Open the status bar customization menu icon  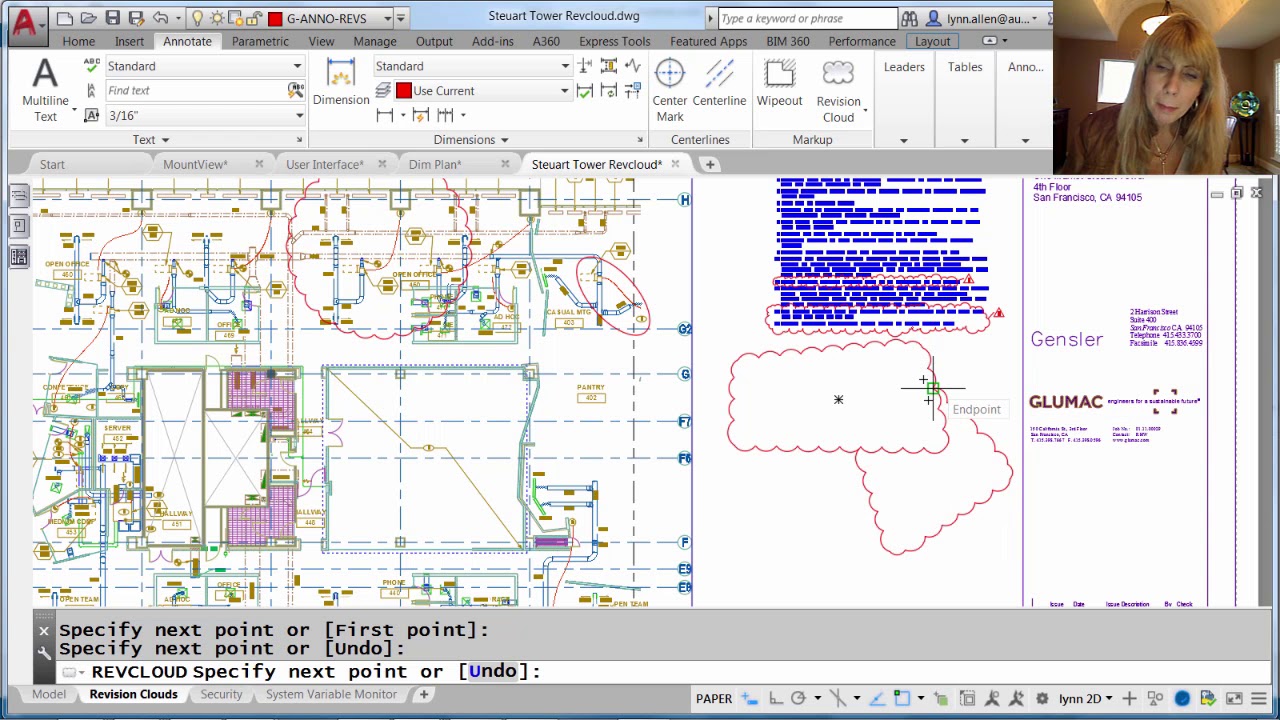[1258, 698]
